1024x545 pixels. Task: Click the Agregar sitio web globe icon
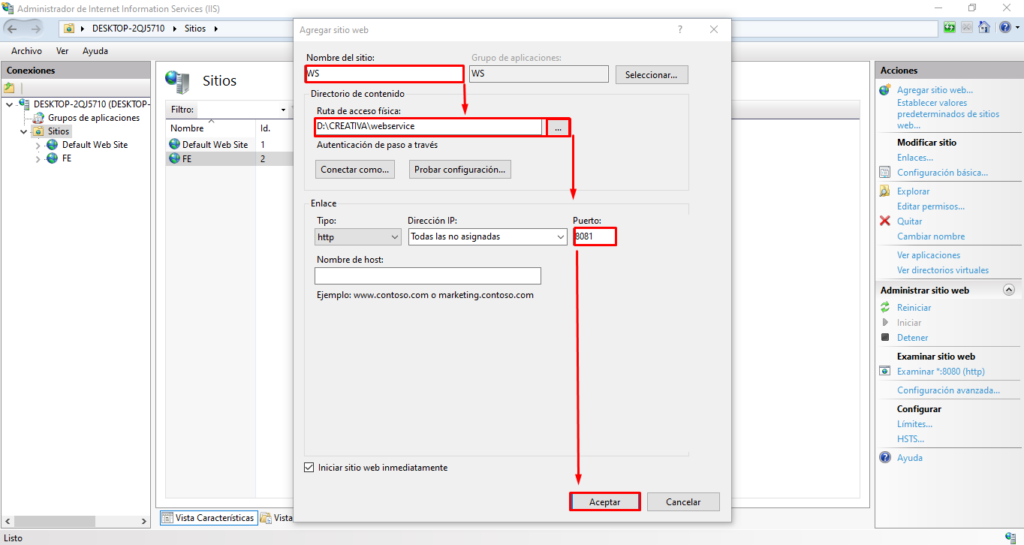point(885,90)
